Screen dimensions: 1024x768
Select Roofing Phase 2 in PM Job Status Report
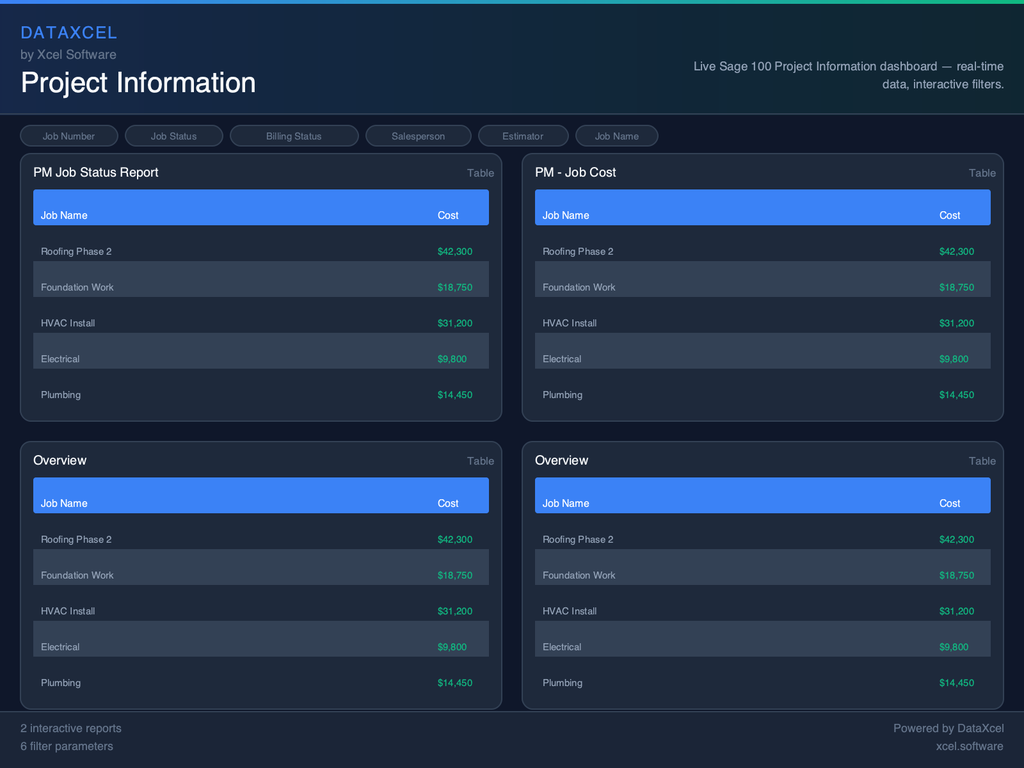[x=76, y=251]
